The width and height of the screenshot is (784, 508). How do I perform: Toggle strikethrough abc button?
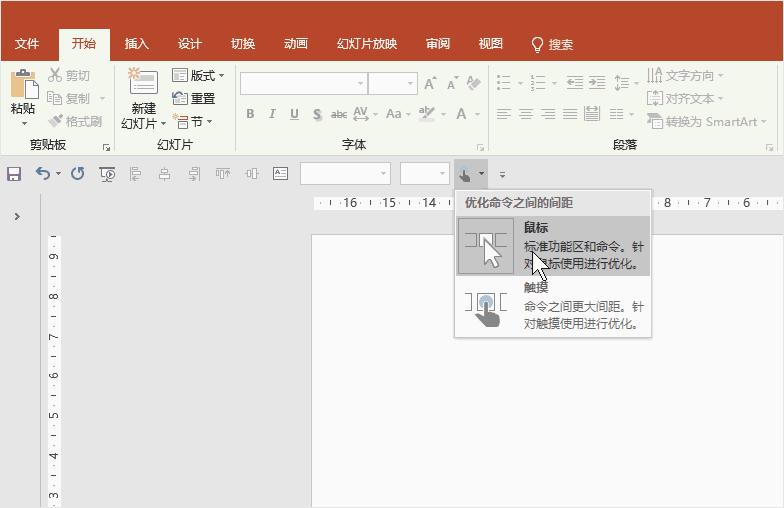(x=339, y=114)
